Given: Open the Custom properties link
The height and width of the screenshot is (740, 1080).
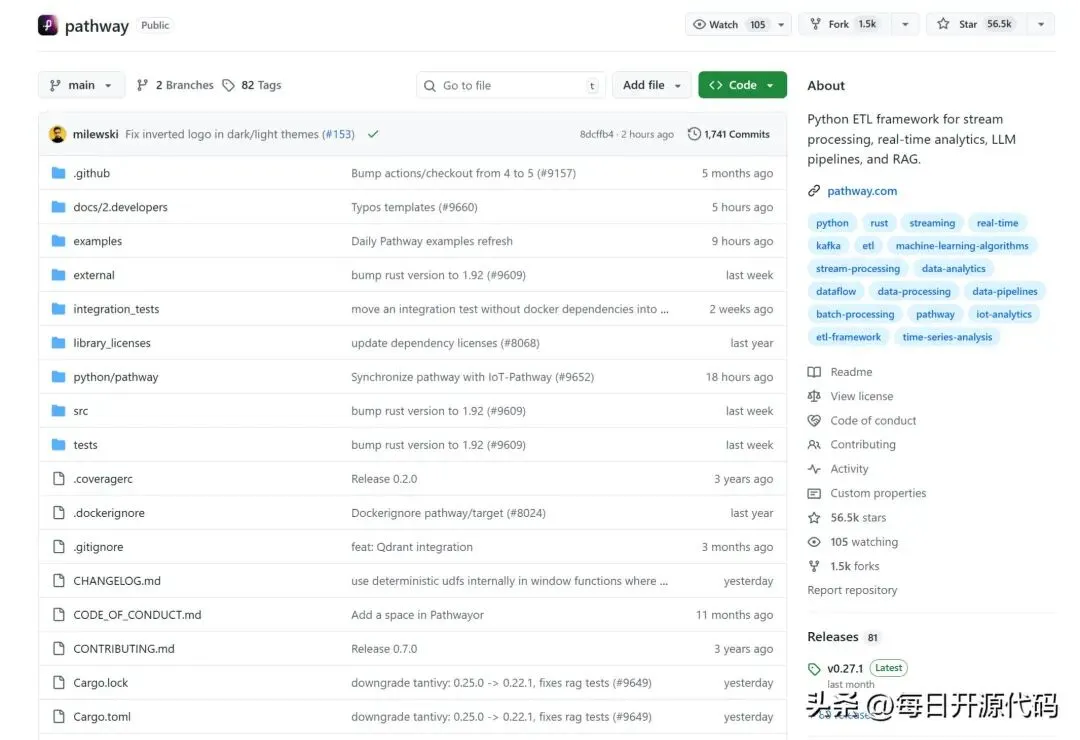Looking at the screenshot, I should point(878,493).
